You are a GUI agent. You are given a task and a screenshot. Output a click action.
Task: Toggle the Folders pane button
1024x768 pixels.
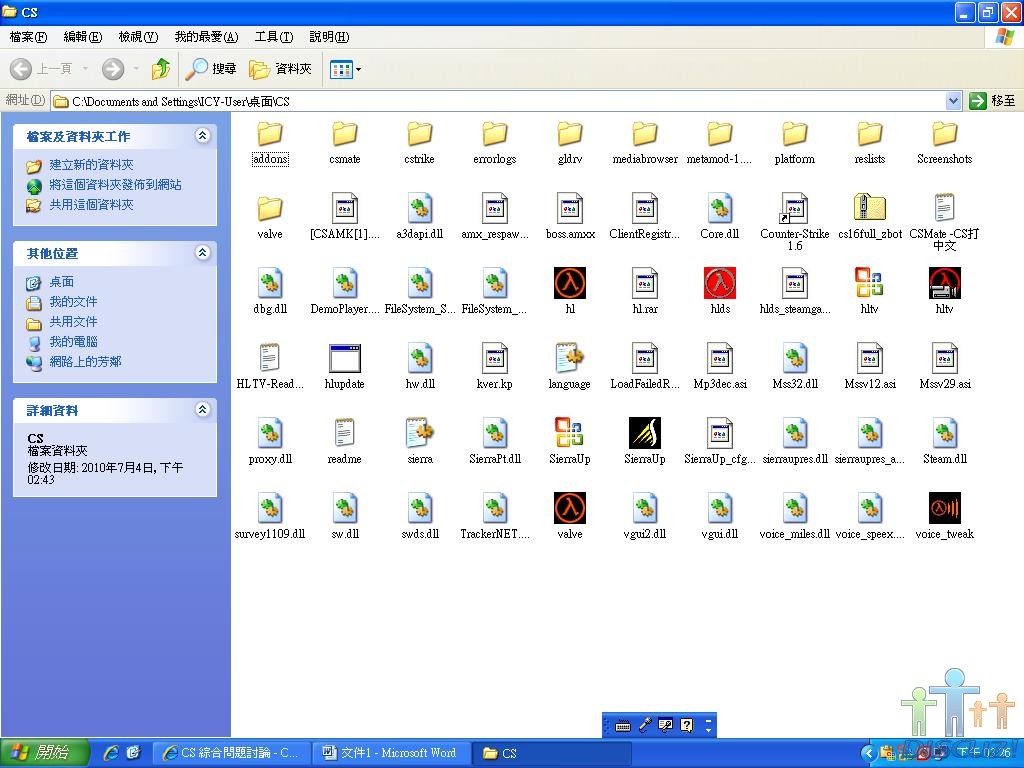(x=280, y=69)
